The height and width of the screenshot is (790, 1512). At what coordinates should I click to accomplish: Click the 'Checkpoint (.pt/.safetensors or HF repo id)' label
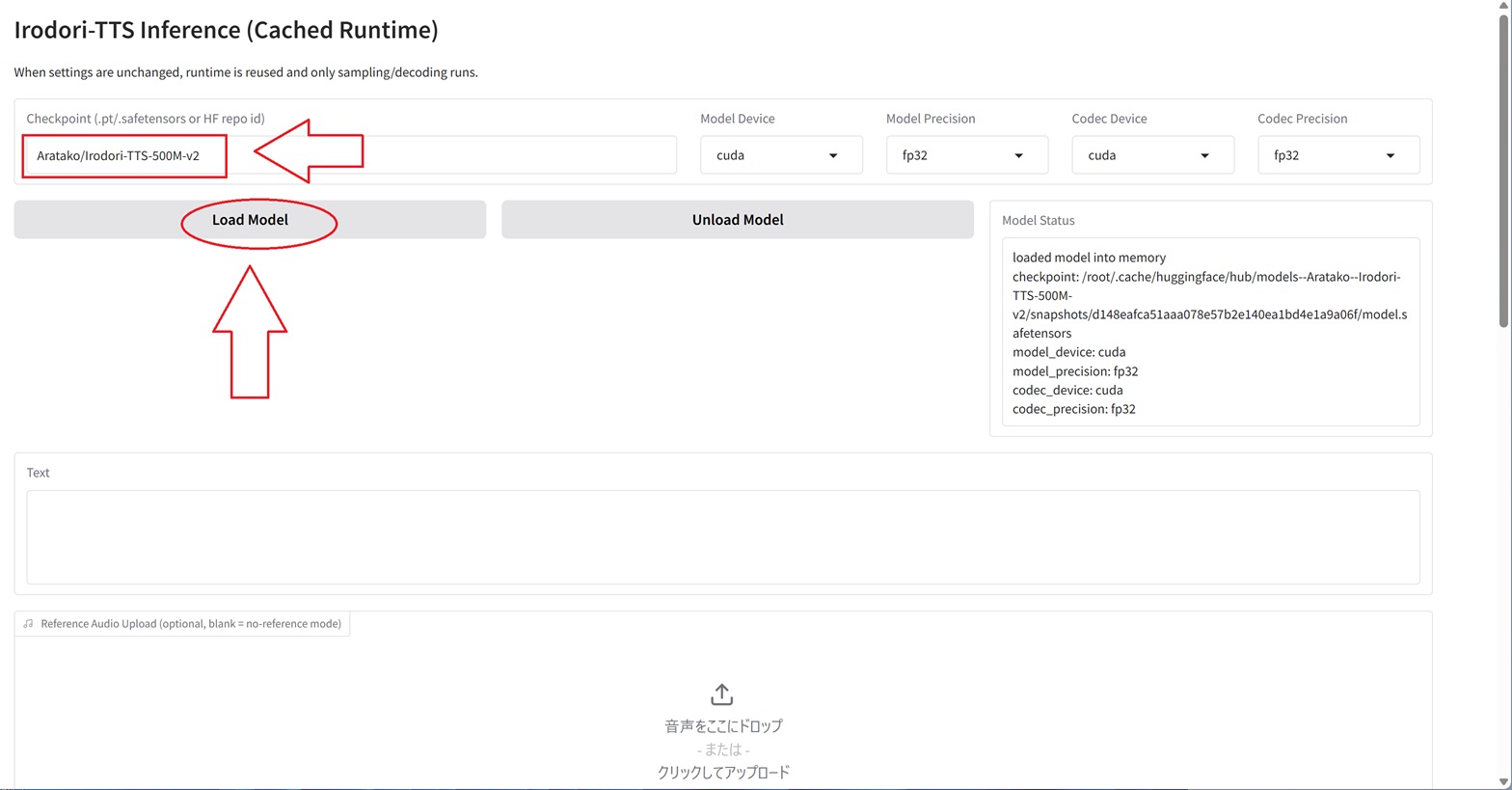click(x=146, y=119)
